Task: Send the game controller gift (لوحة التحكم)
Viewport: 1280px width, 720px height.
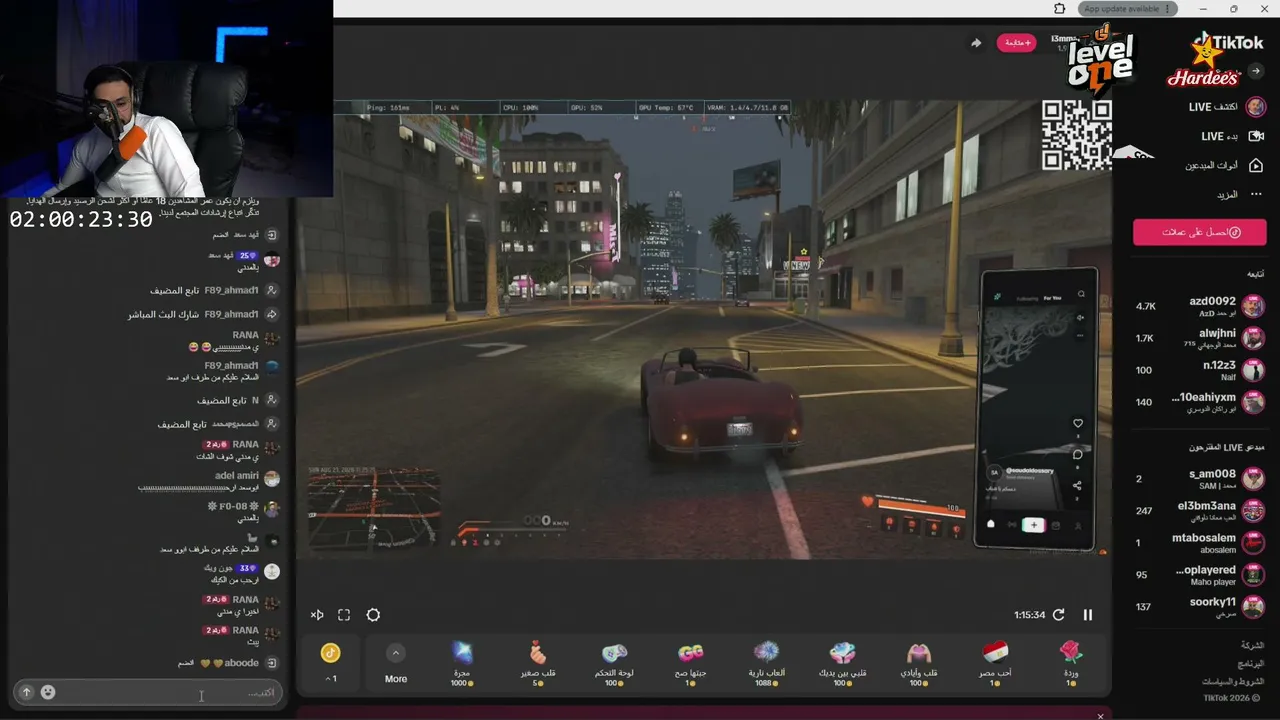Action: point(613,663)
